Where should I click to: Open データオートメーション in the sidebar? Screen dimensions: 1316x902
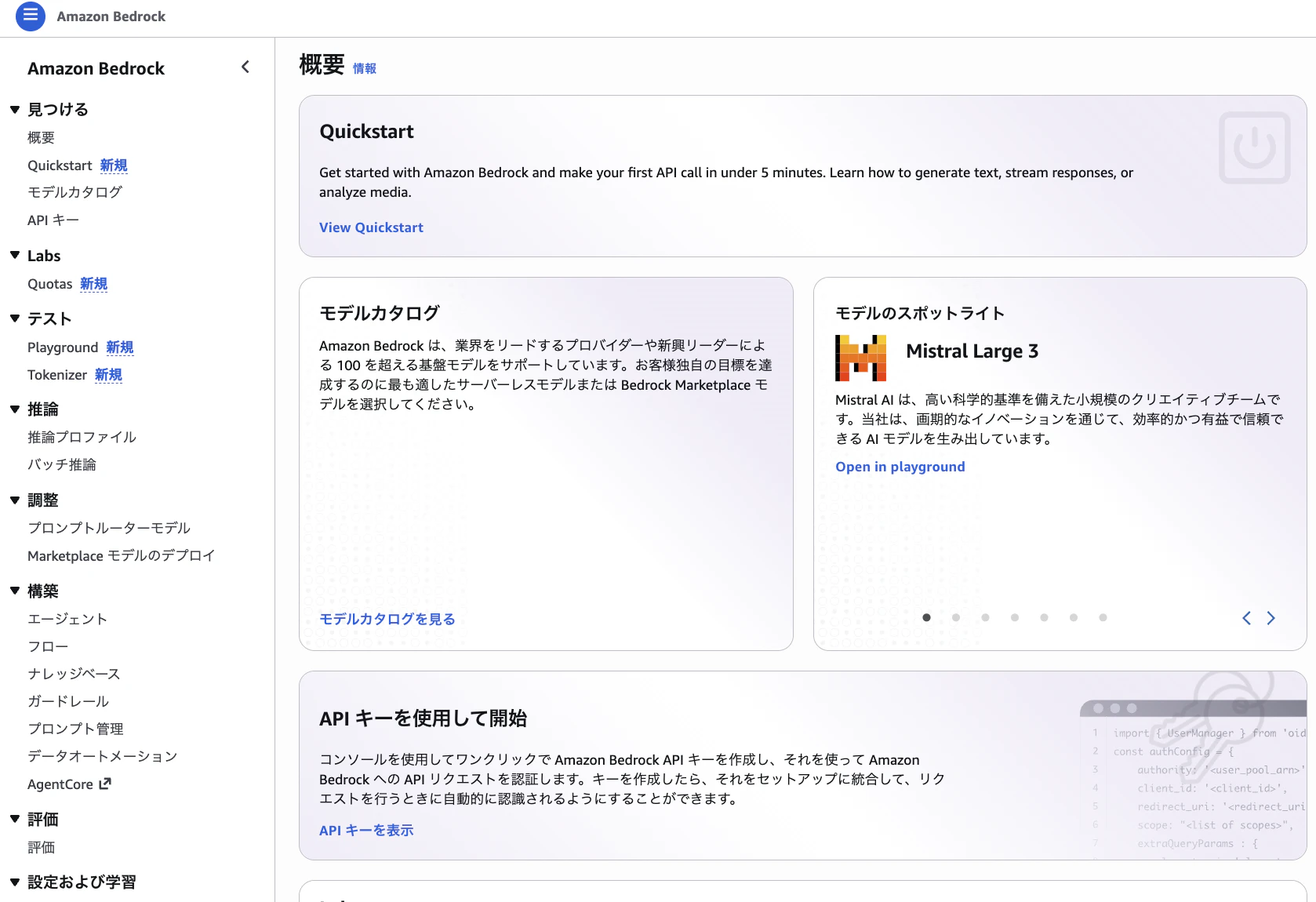pos(103,756)
